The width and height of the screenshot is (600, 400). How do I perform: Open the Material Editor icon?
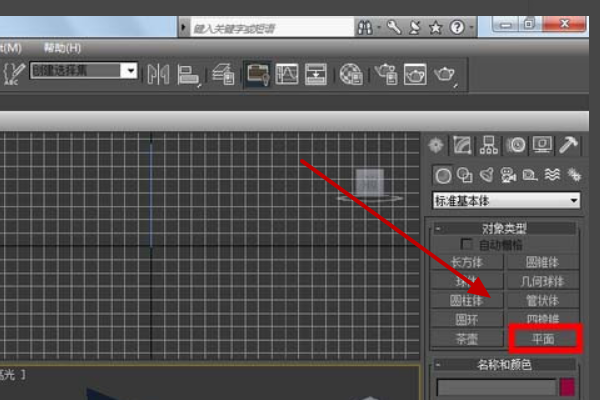pyautogui.click(x=351, y=74)
